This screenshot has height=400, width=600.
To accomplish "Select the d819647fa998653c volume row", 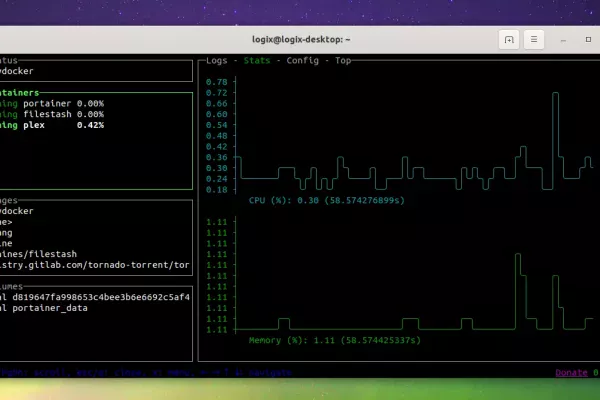I will tap(95, 297).
